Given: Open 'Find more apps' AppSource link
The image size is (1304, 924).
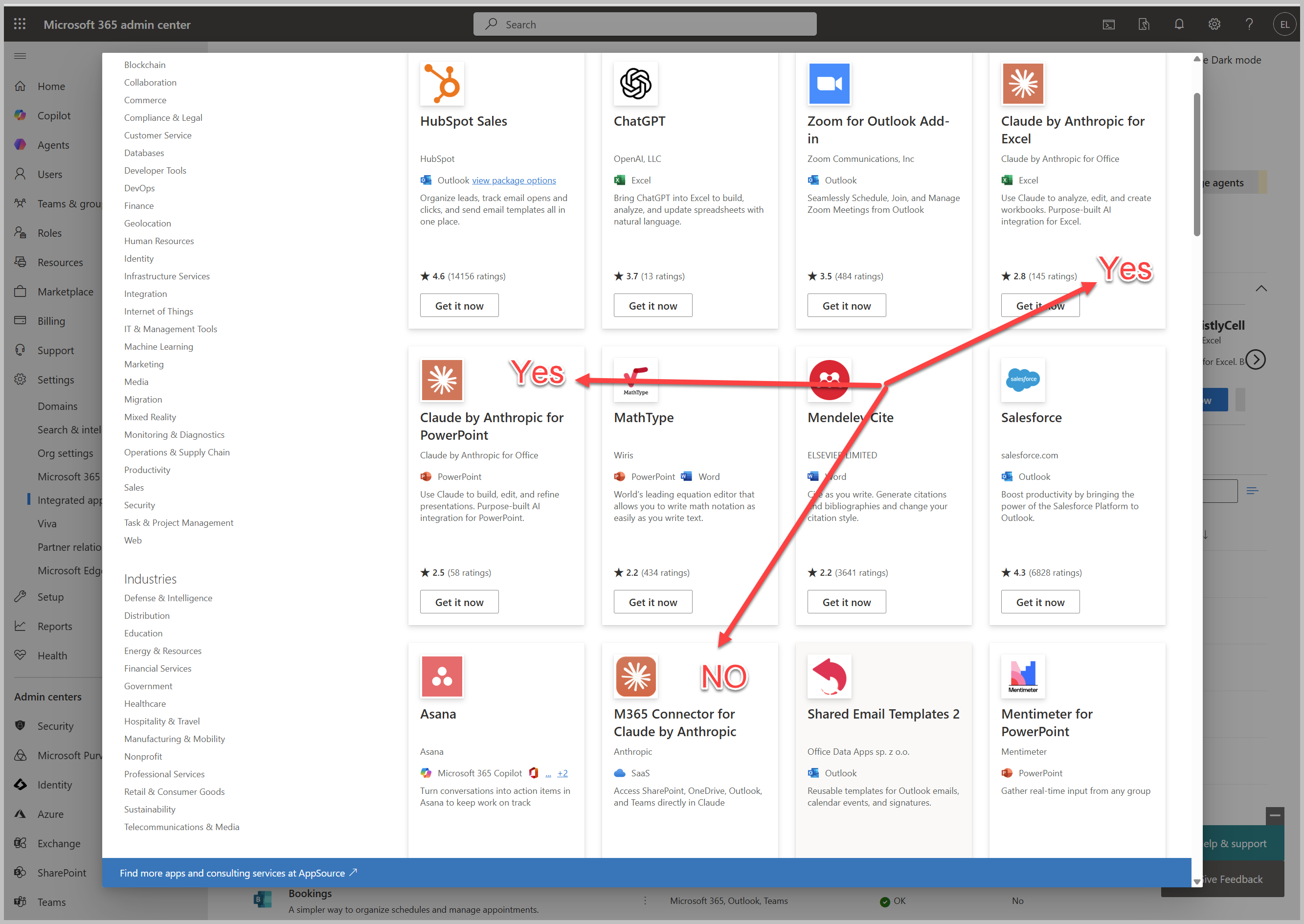Looking at the screenshot, I should pos(238,872).
